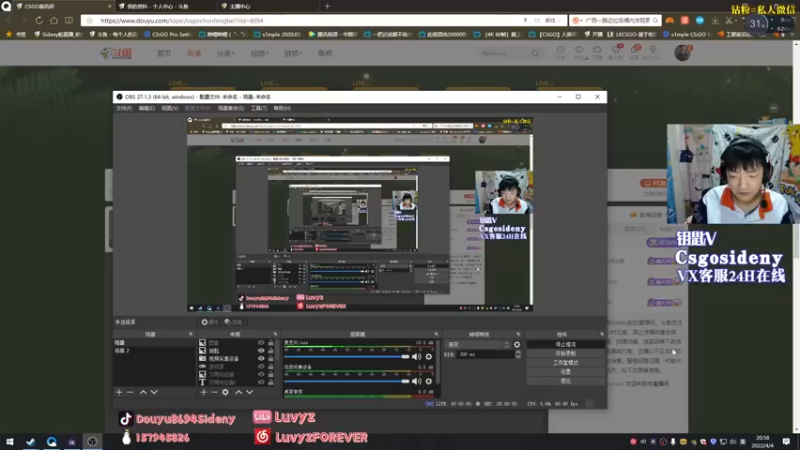Open the 麦克风/Aux mixer gear settings

429,357
